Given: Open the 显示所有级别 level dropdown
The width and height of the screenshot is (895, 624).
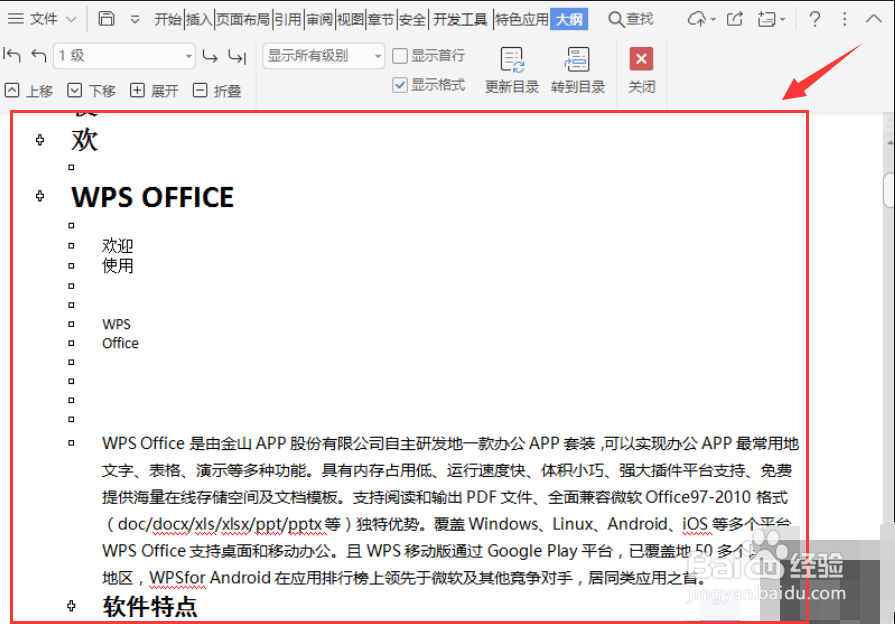Looking at the screenshot, I should coord(324,56).
